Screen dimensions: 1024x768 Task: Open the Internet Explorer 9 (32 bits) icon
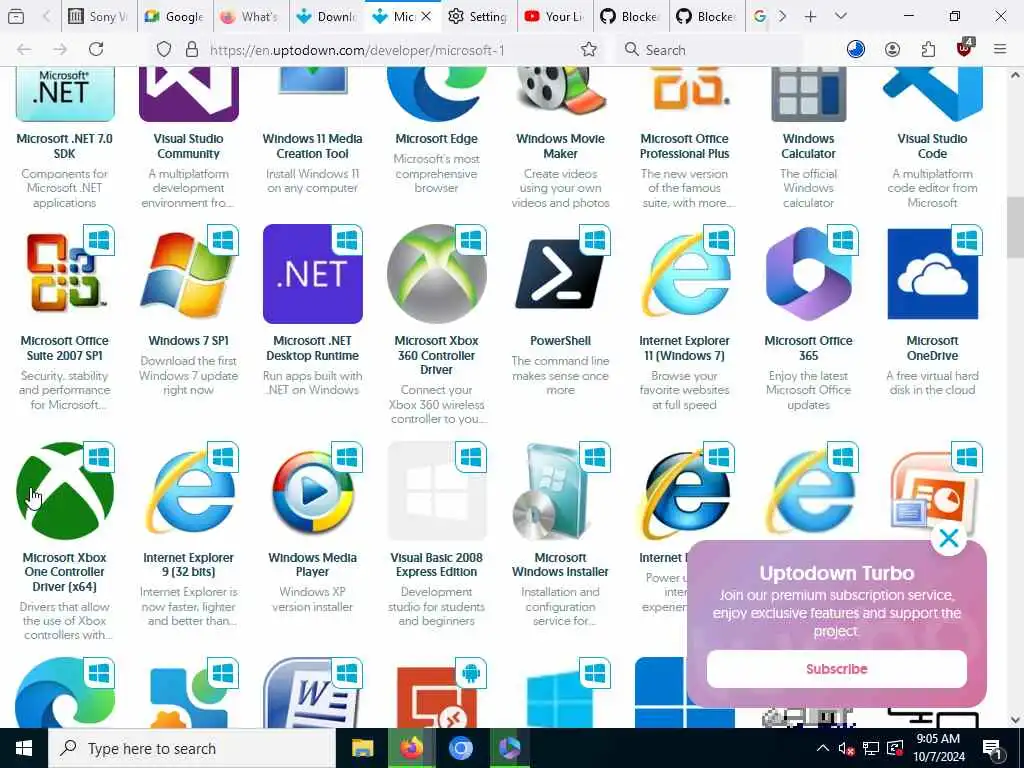pyautogui.click(x=189, y=490)
